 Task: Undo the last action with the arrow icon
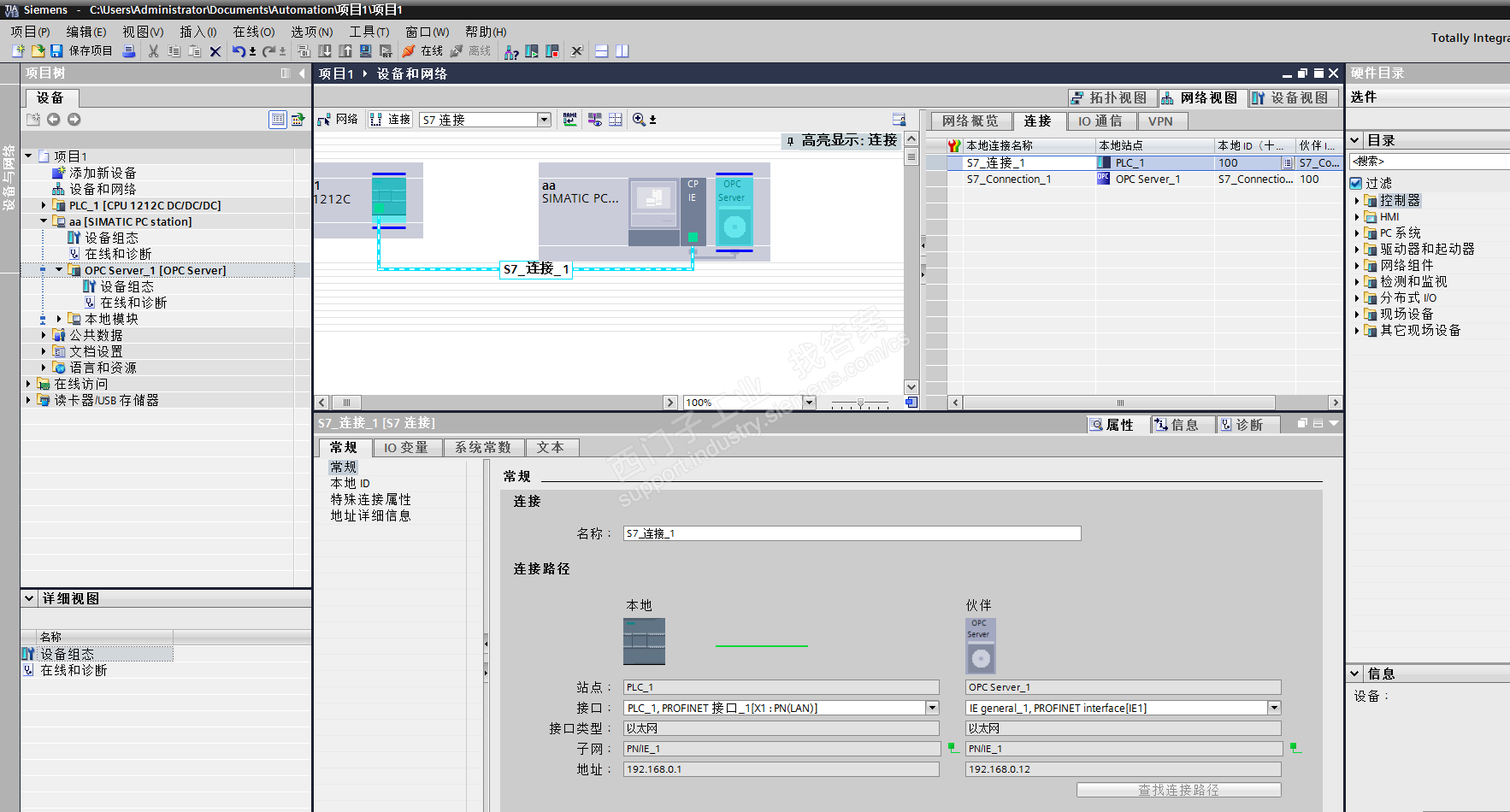pyautogui.click(x=239, y=51)
